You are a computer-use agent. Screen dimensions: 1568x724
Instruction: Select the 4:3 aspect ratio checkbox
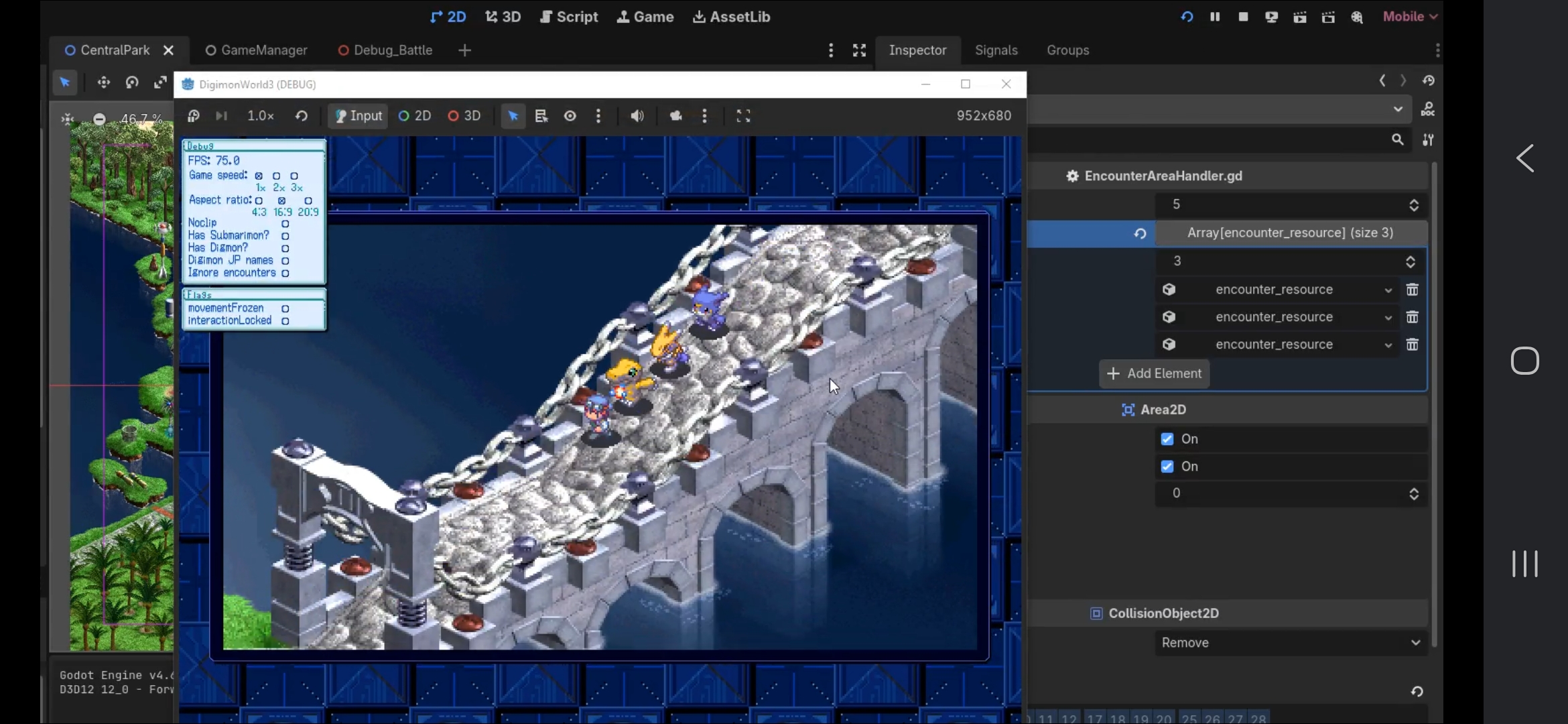click(x=259, y=200)
